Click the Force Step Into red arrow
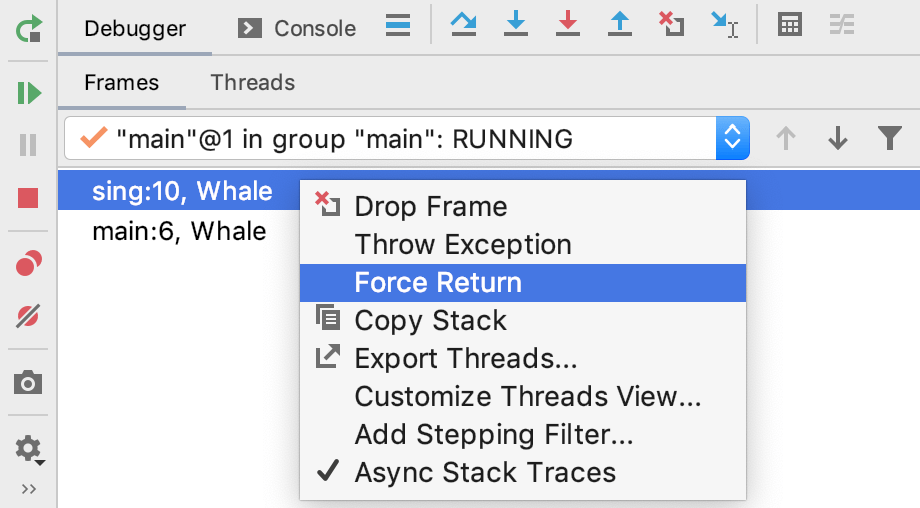The width and height of the screenshot is (920, 508). (x=567, y=25)
